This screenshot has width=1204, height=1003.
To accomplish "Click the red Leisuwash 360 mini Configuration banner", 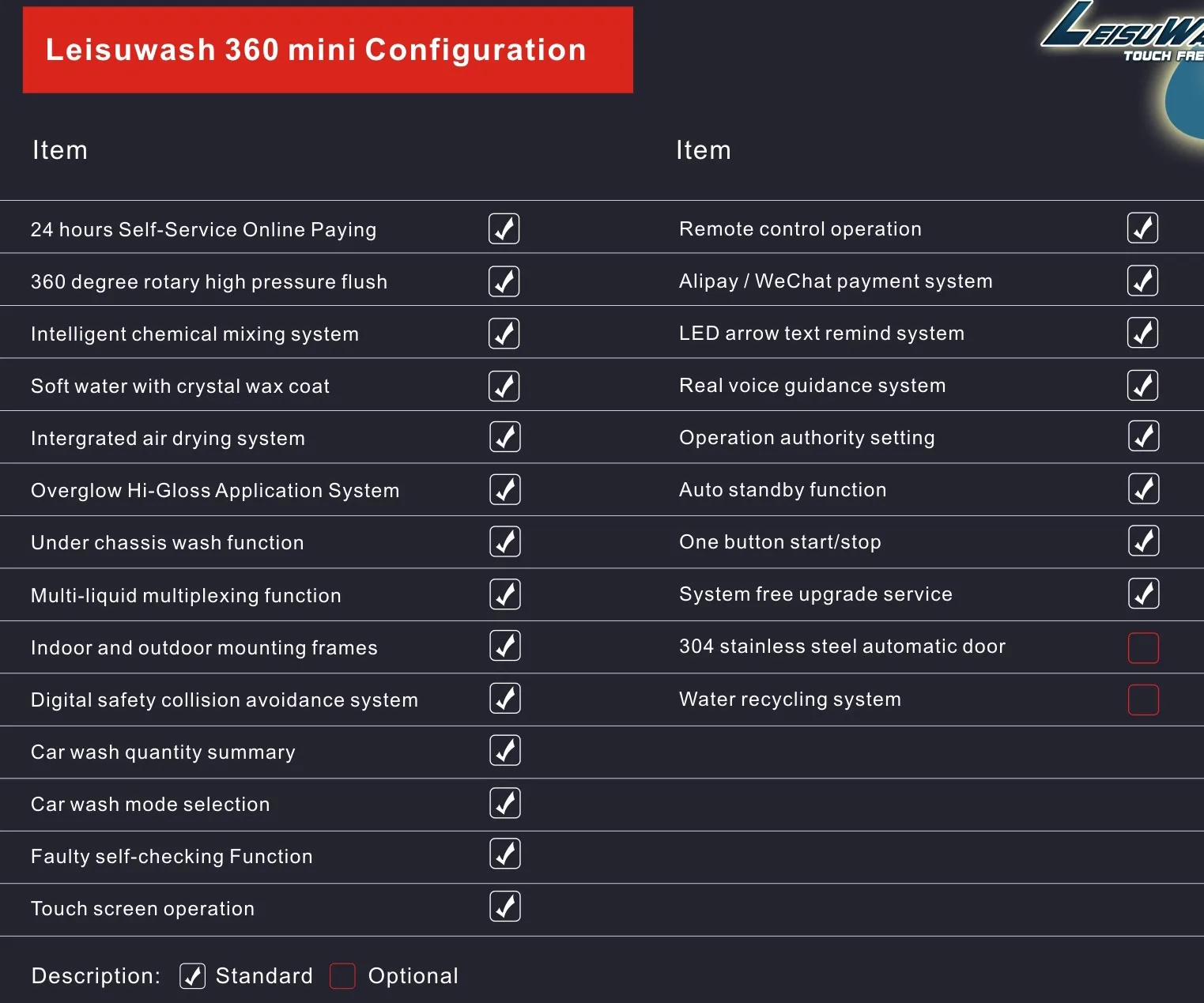I will click(327, 50).
